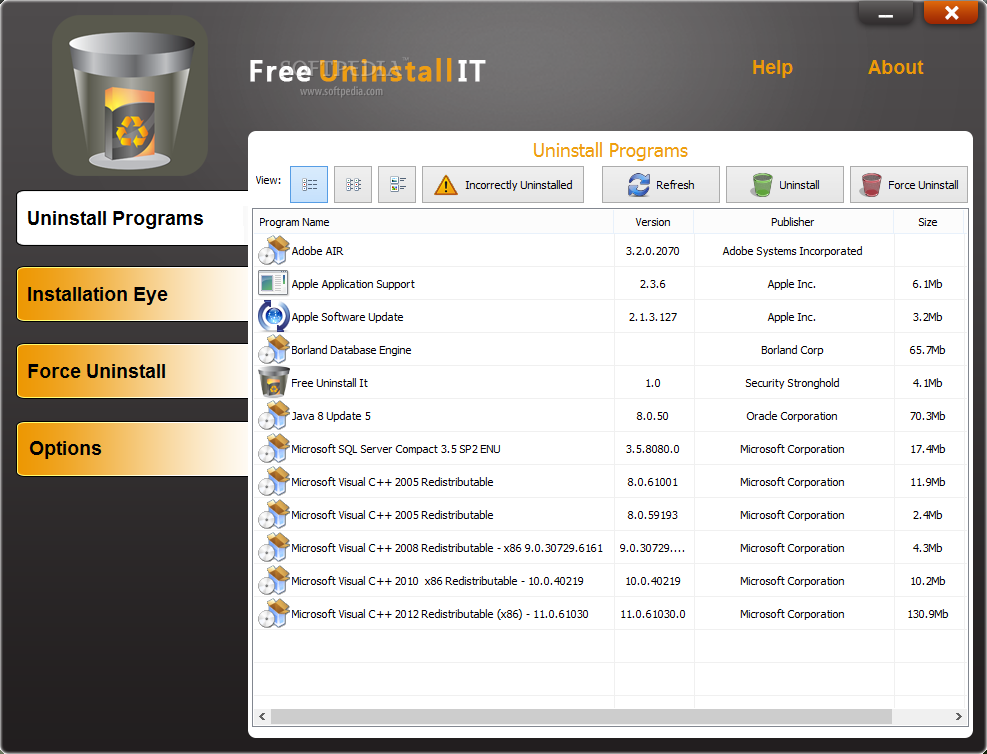Select Java 8 Update 5 name text

(331, 416)
